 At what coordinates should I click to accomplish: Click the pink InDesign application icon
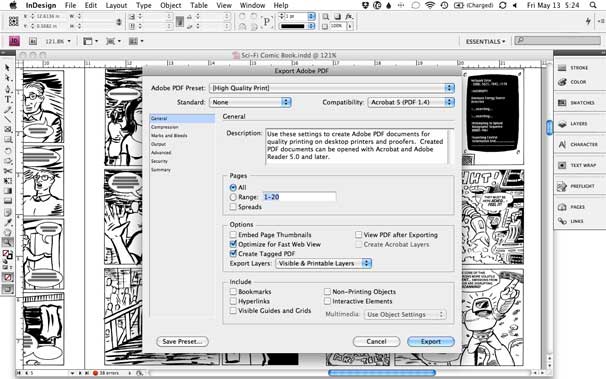14,41
